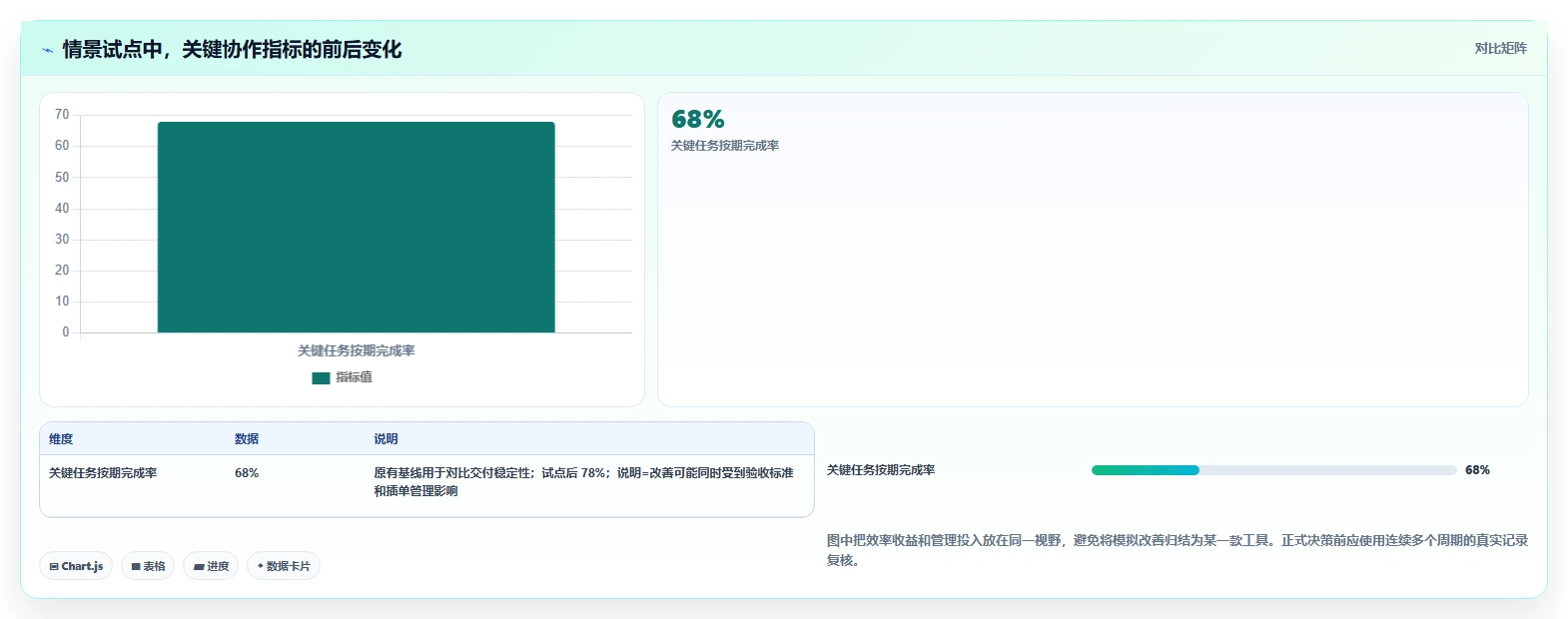Click the progress row label 关键任务按期完成率
The width and height of the screenshot is (1568, 619).
pyautogui.click(x=881, y=470)
